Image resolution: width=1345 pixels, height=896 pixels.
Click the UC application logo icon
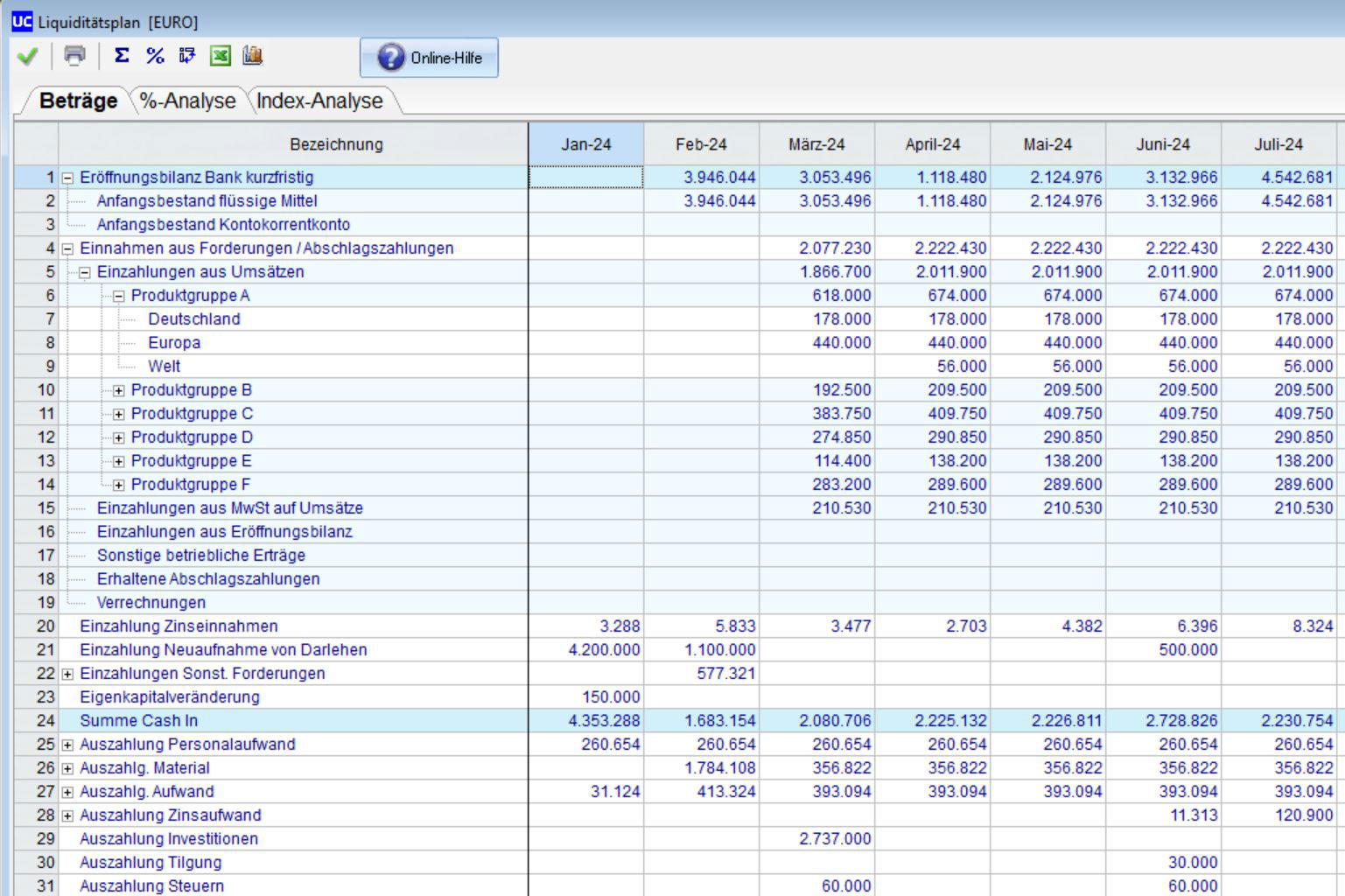[x=21, y=21]
